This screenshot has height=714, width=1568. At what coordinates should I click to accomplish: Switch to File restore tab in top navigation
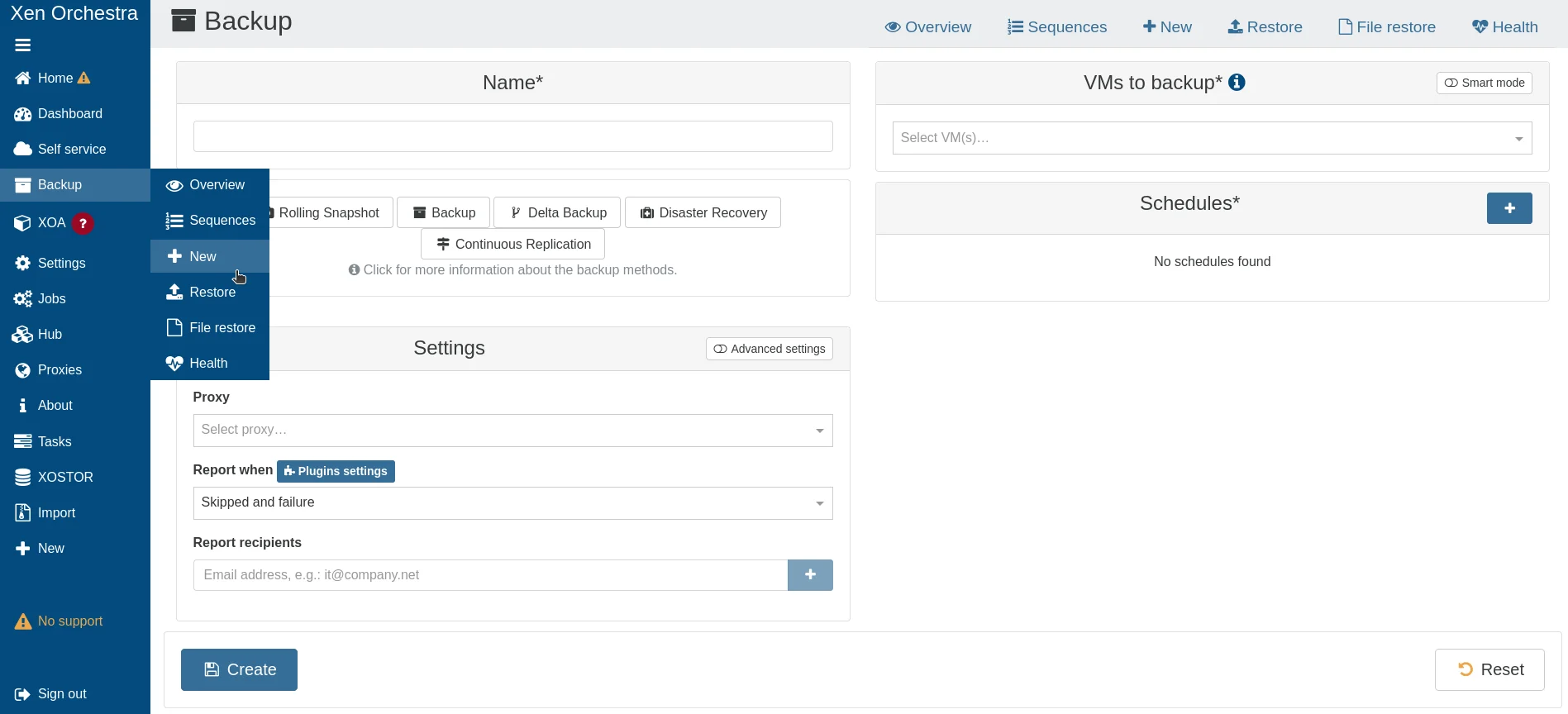pos(1387,27)
